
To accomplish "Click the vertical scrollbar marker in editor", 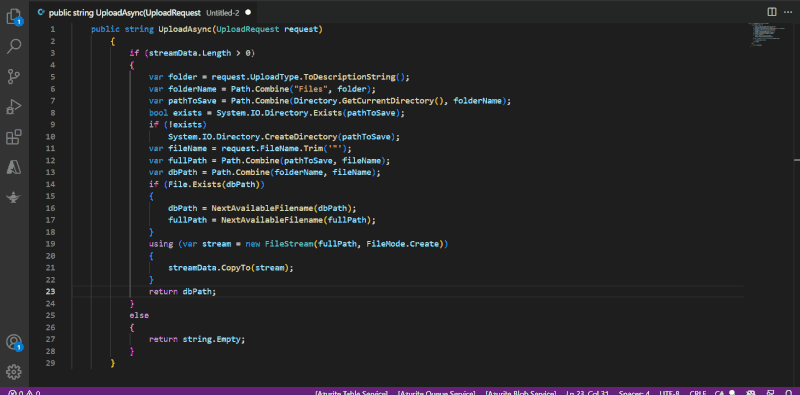I will click(x=797, y=160).
